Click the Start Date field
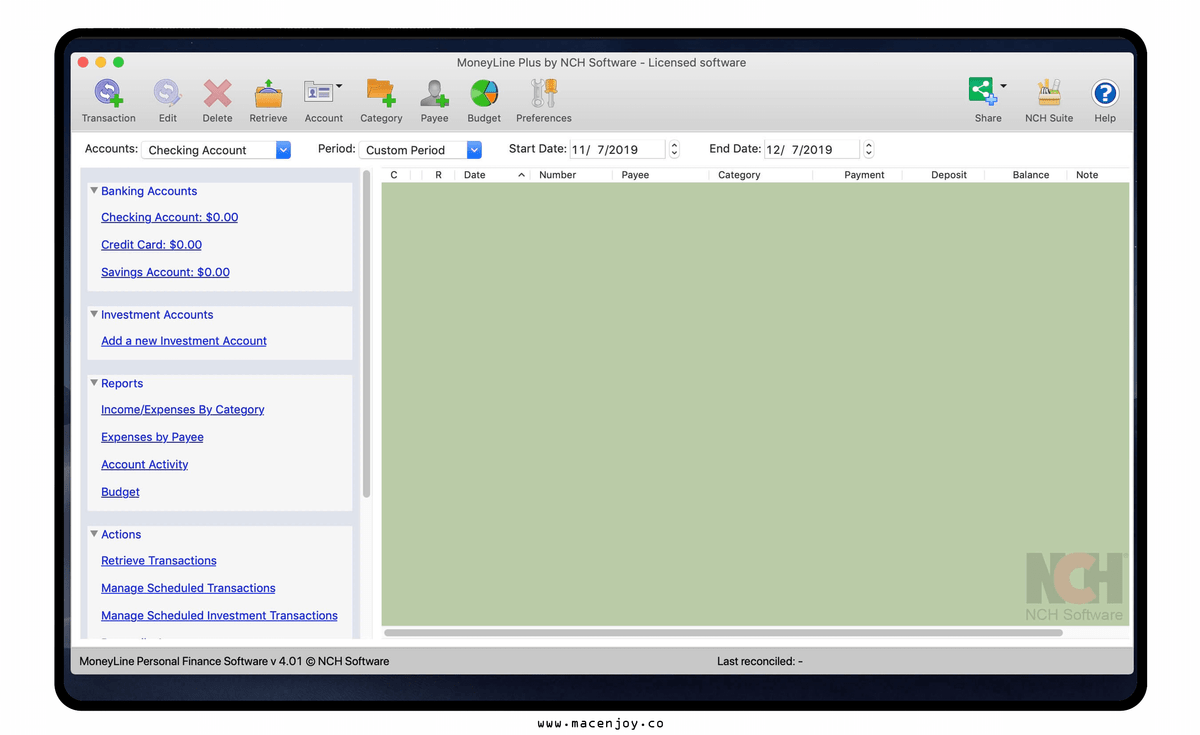Image resolution: width=1200 pixels, height=735 pixels. 617,150
